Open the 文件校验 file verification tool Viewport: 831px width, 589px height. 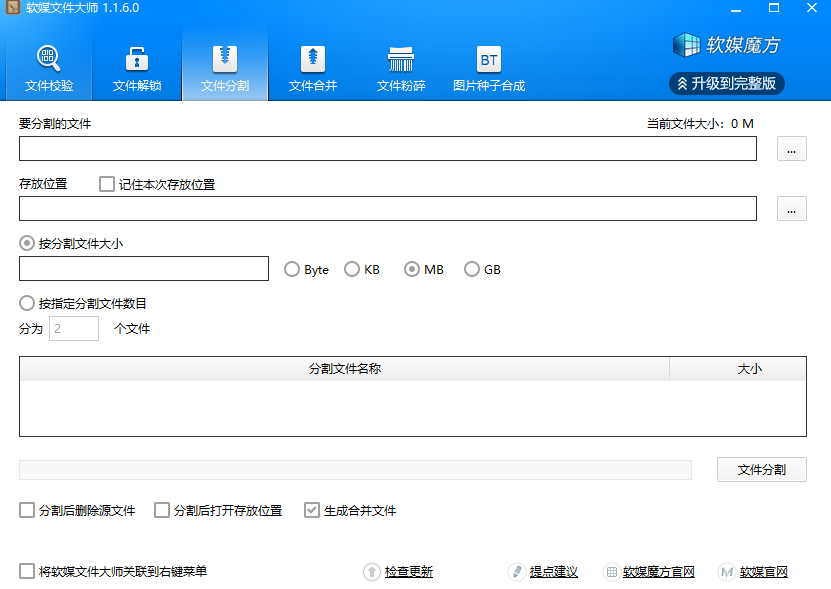tap(49, 67)
